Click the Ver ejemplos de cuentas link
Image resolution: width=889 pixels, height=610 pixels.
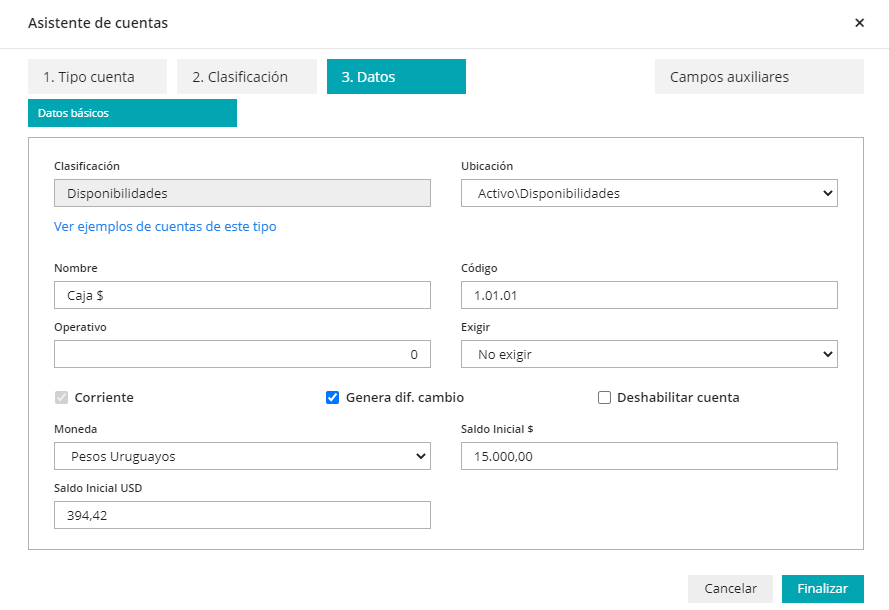tap(165, 227)
